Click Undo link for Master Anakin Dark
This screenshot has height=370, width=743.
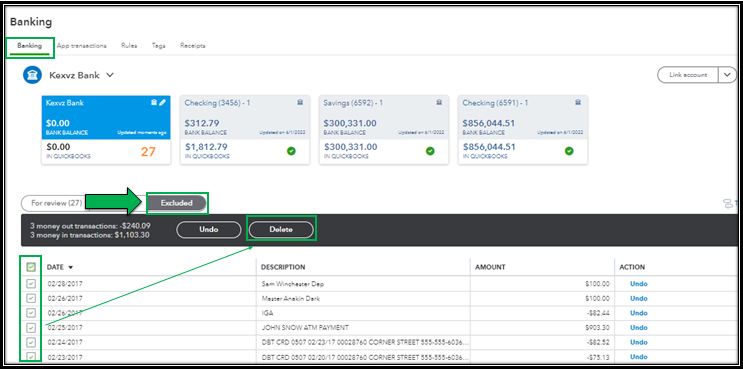point(639,298)
